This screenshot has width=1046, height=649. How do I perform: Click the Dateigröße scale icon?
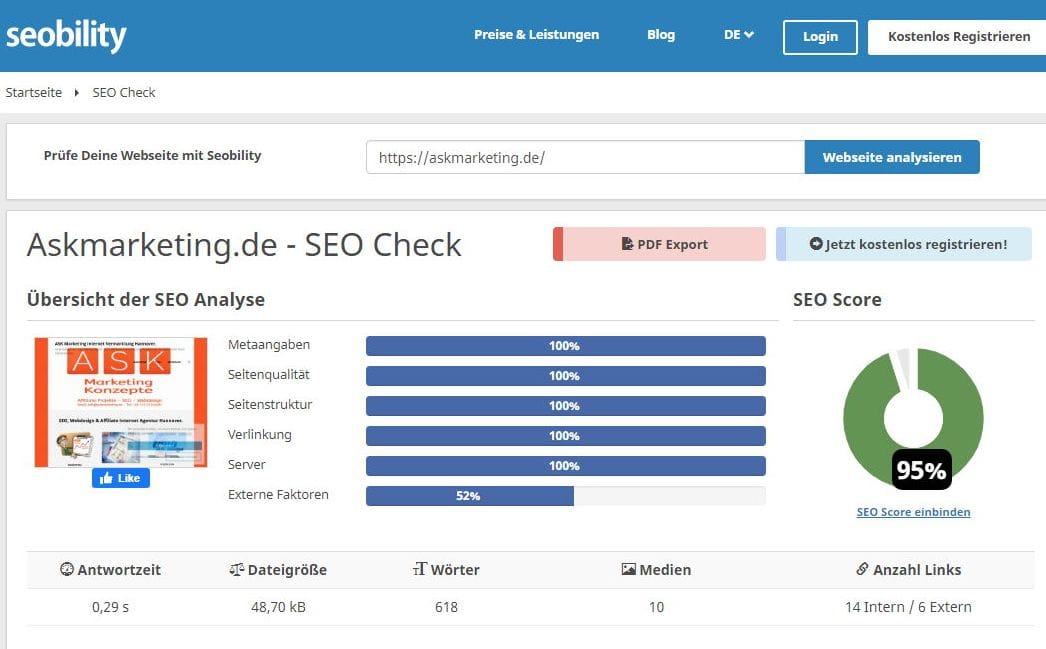[236, 570]
